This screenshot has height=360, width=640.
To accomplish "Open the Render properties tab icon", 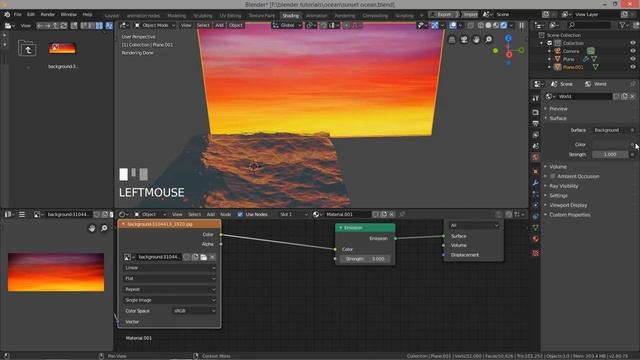I will [x=536, y=112].
